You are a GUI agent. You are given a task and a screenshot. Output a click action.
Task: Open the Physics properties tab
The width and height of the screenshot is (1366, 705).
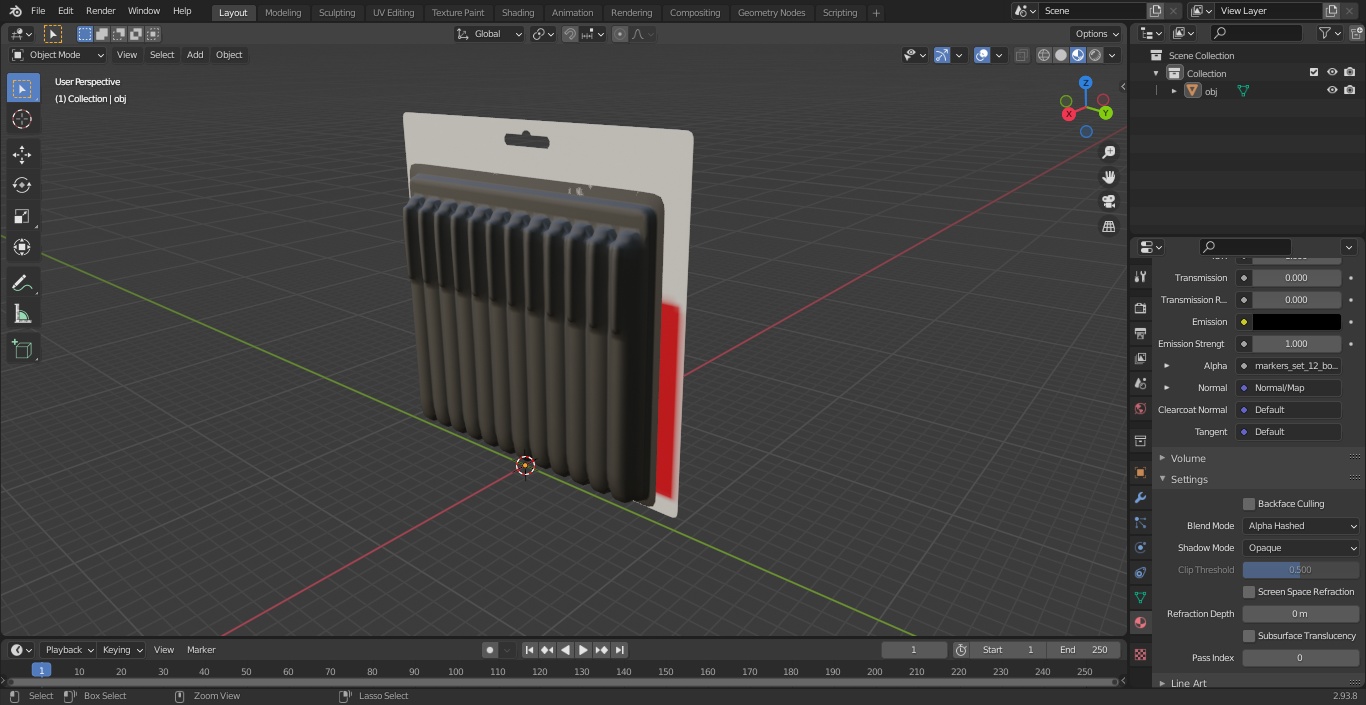pyautogui.click(x=1140, y=547)
